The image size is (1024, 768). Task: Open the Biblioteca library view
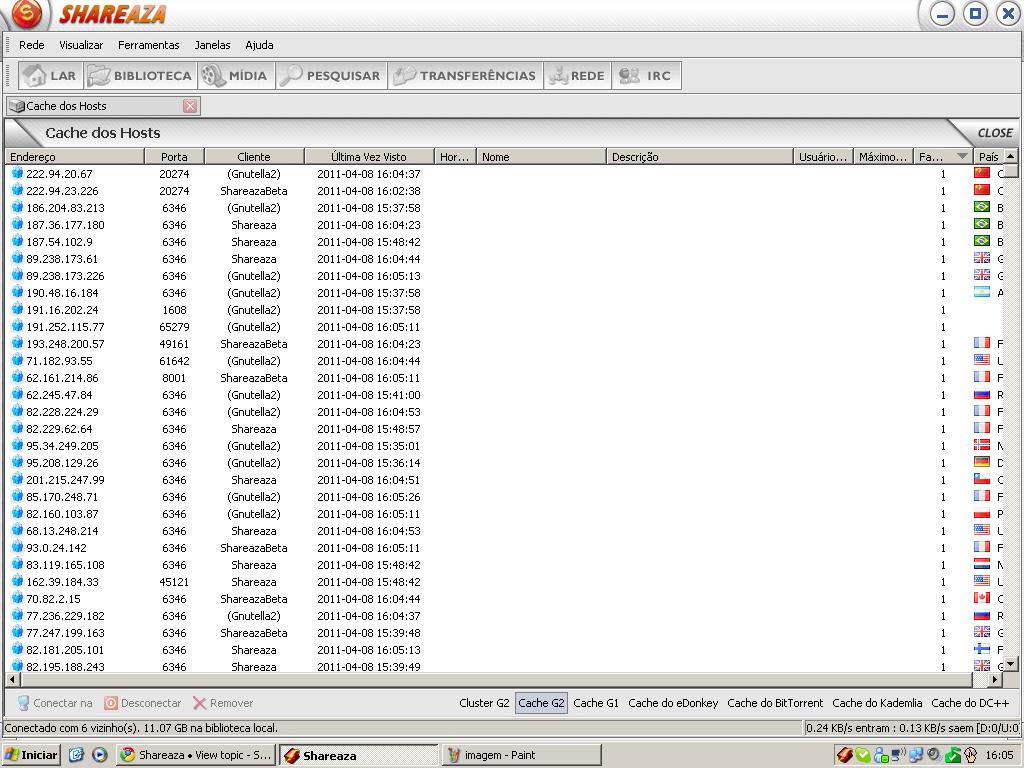tap(140, 76)
